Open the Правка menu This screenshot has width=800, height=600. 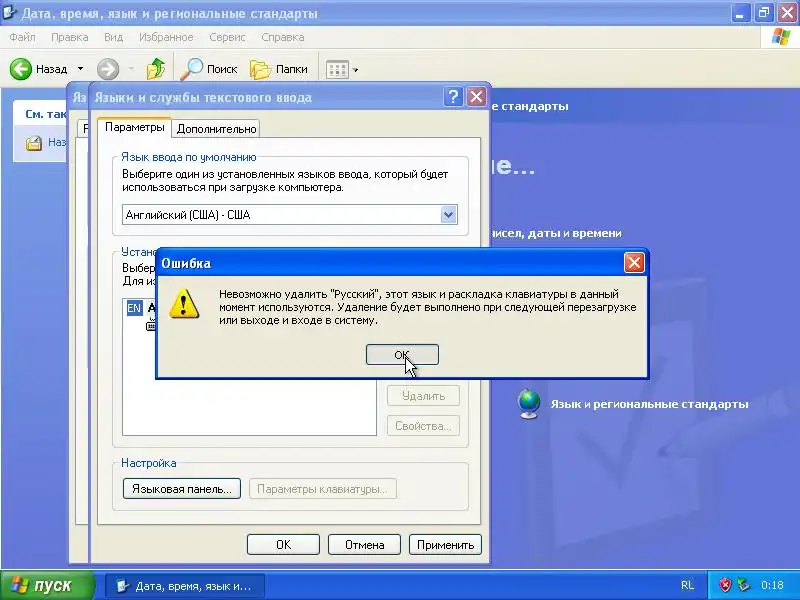click(x=69, y=37)
